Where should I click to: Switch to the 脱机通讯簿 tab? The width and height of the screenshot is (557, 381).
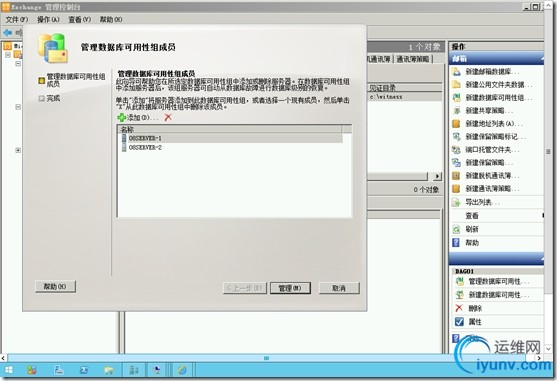pyautogui.click(x=379, y=59)
